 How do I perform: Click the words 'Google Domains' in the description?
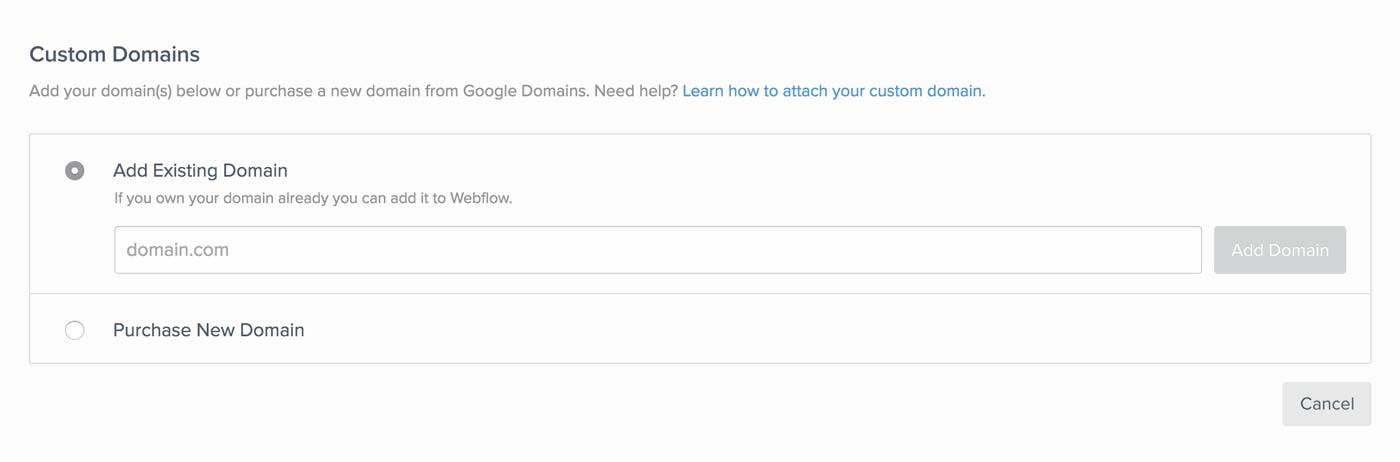point(526,91)
